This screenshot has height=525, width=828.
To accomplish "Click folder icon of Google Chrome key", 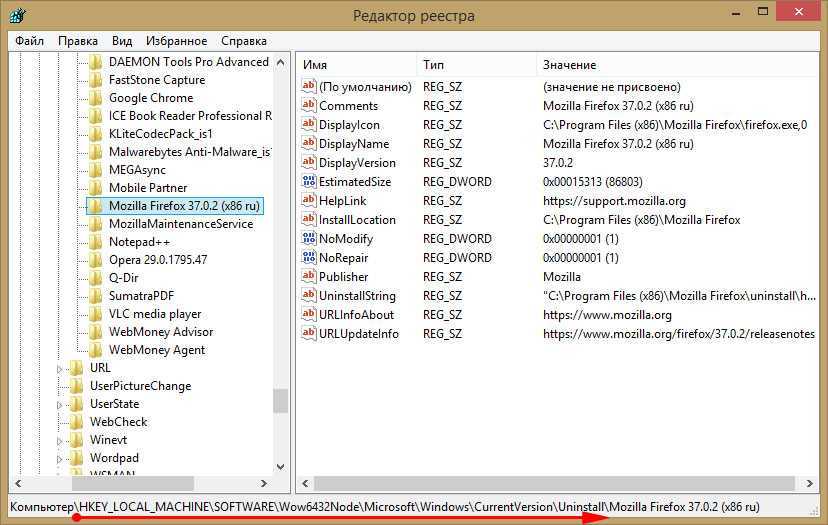I will point(96,98).
